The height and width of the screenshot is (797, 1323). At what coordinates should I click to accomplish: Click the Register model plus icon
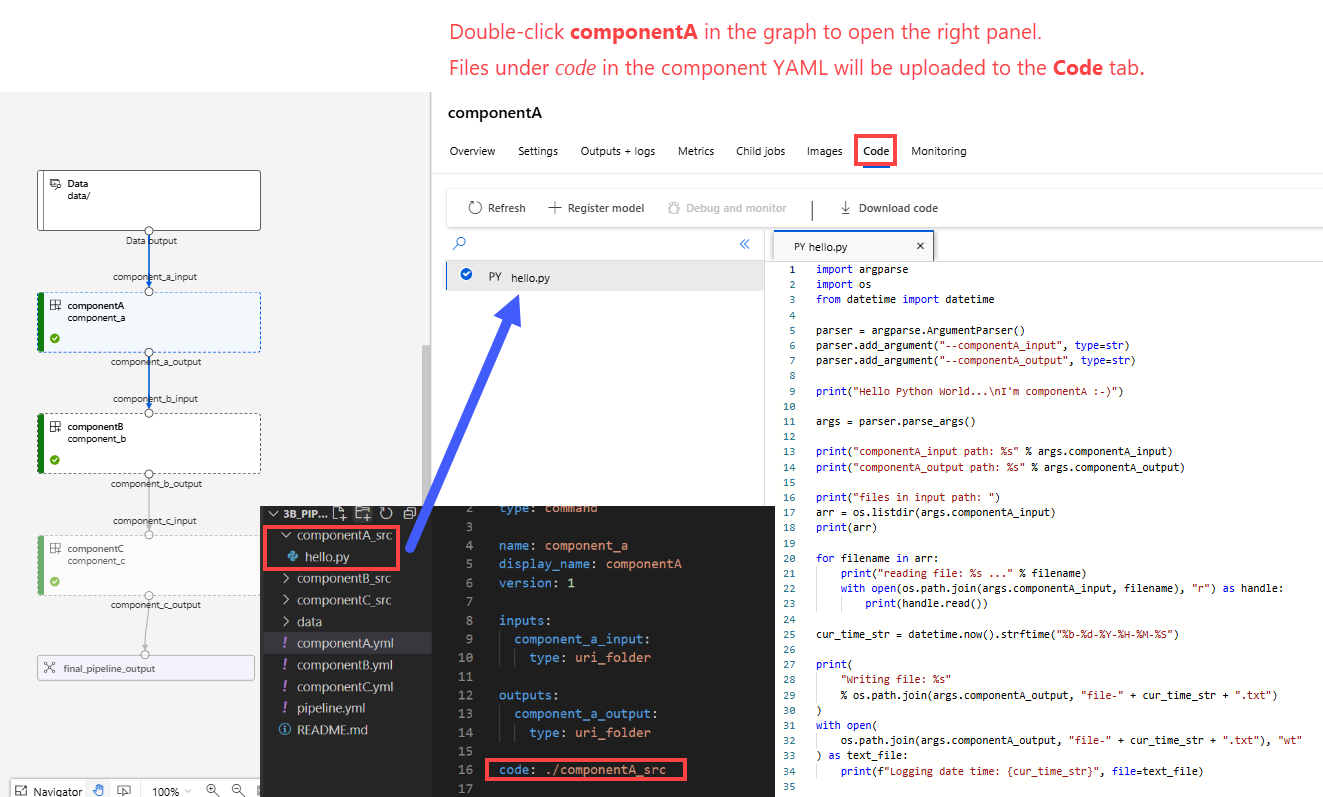point(555,208)
